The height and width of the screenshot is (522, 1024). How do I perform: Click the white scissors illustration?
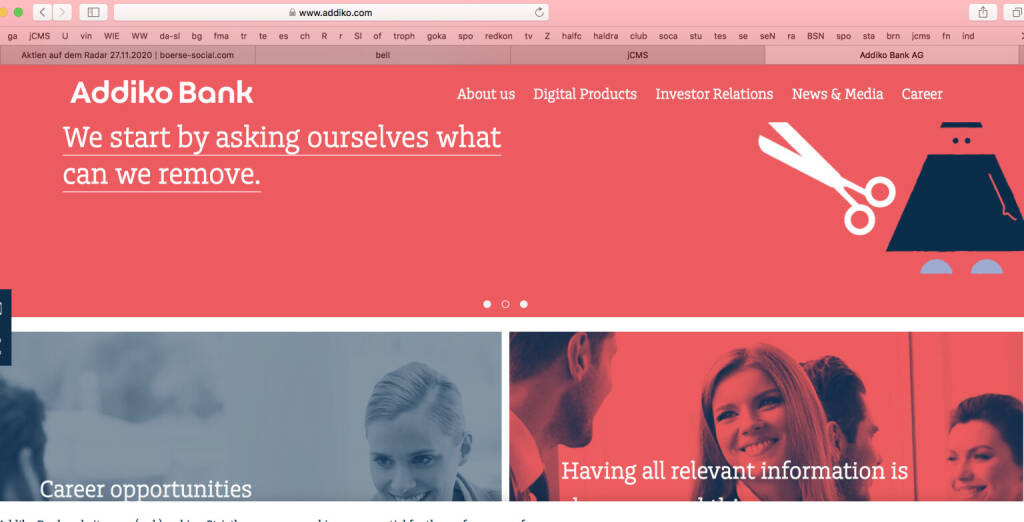coord(826,178)
